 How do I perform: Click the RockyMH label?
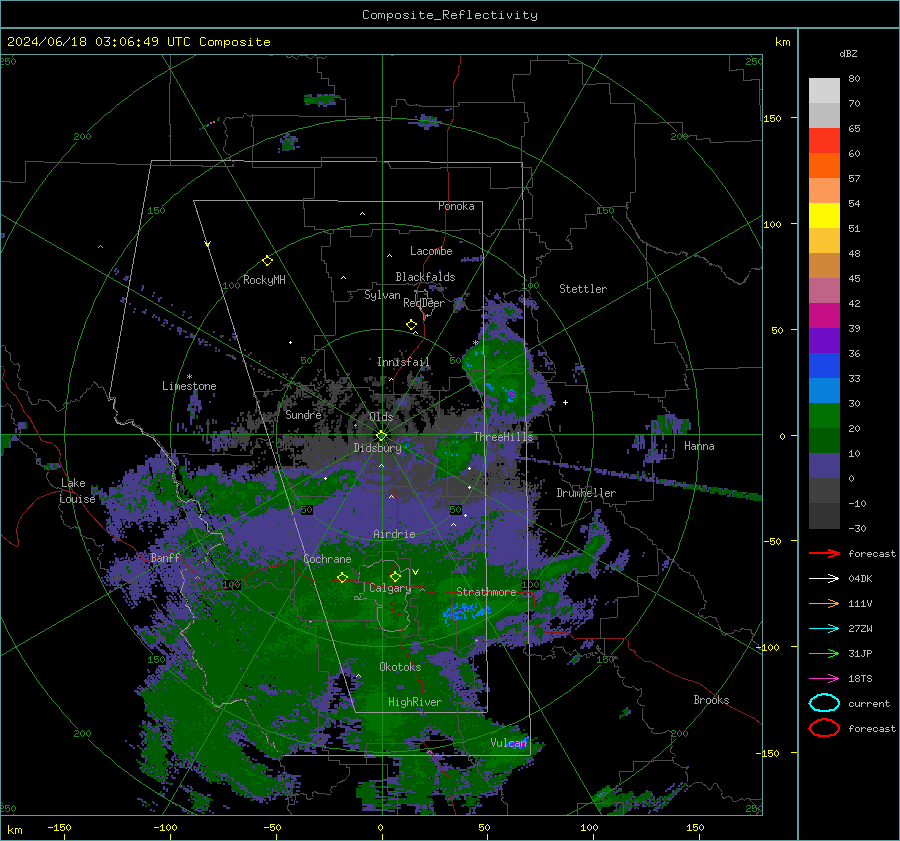(264, 280)
